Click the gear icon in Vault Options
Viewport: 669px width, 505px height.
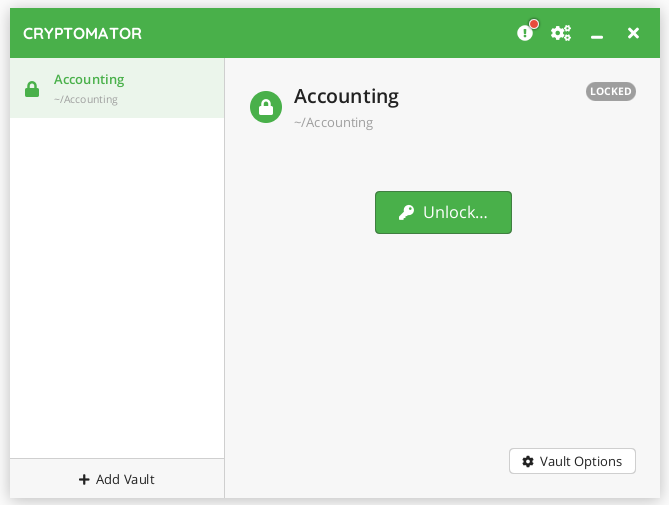[x=528, y=462]
